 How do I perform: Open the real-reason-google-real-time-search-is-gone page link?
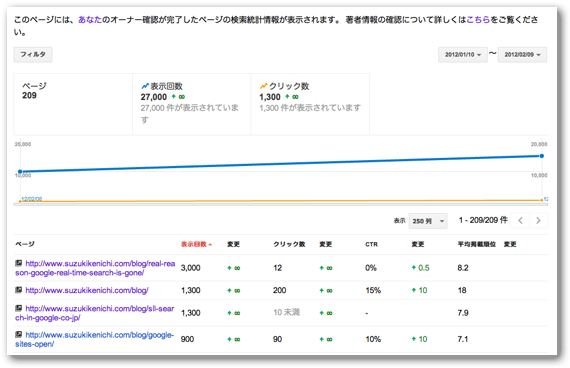click(95, 268)
